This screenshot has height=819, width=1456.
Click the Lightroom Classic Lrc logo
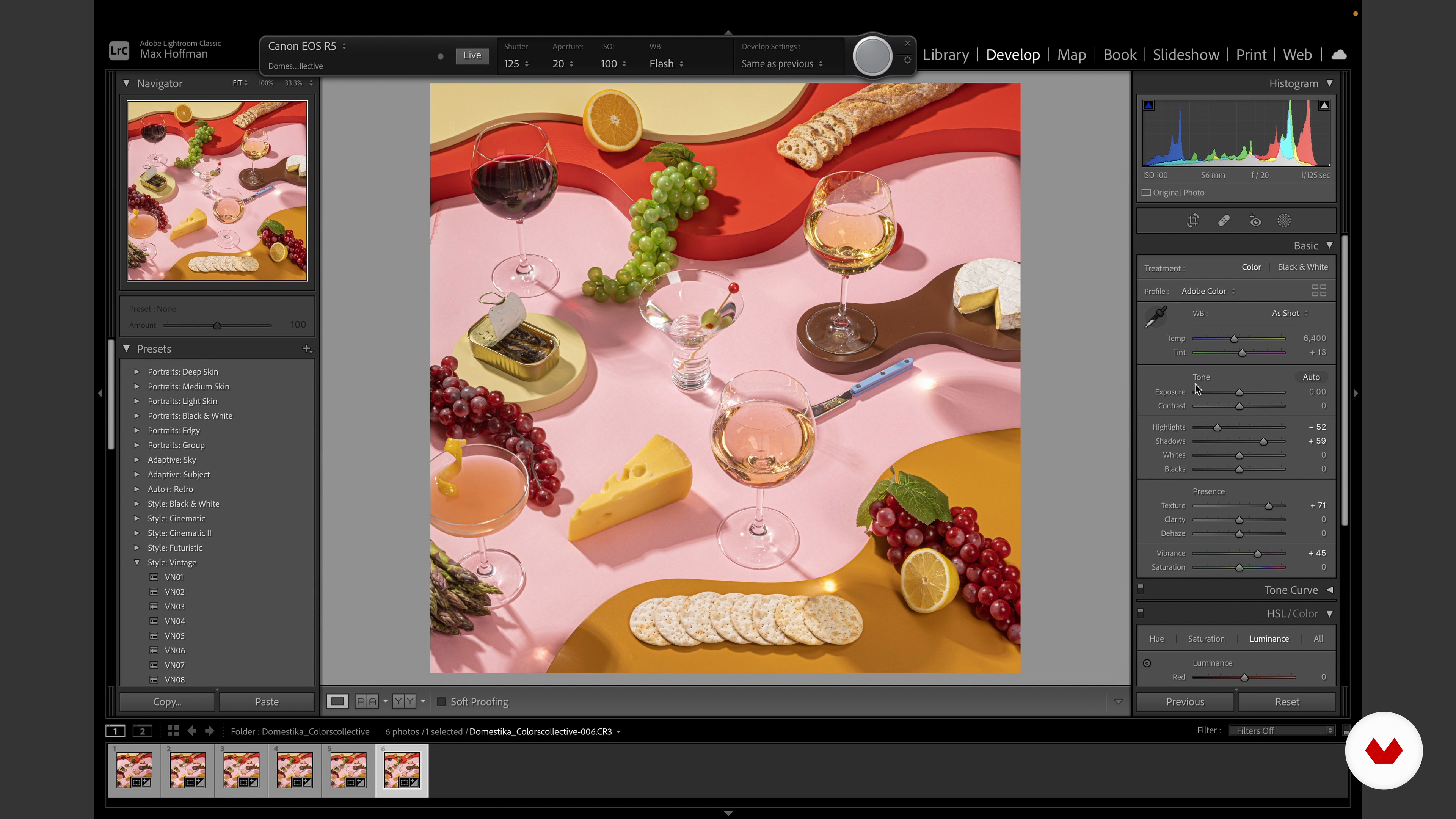[119, 51]
